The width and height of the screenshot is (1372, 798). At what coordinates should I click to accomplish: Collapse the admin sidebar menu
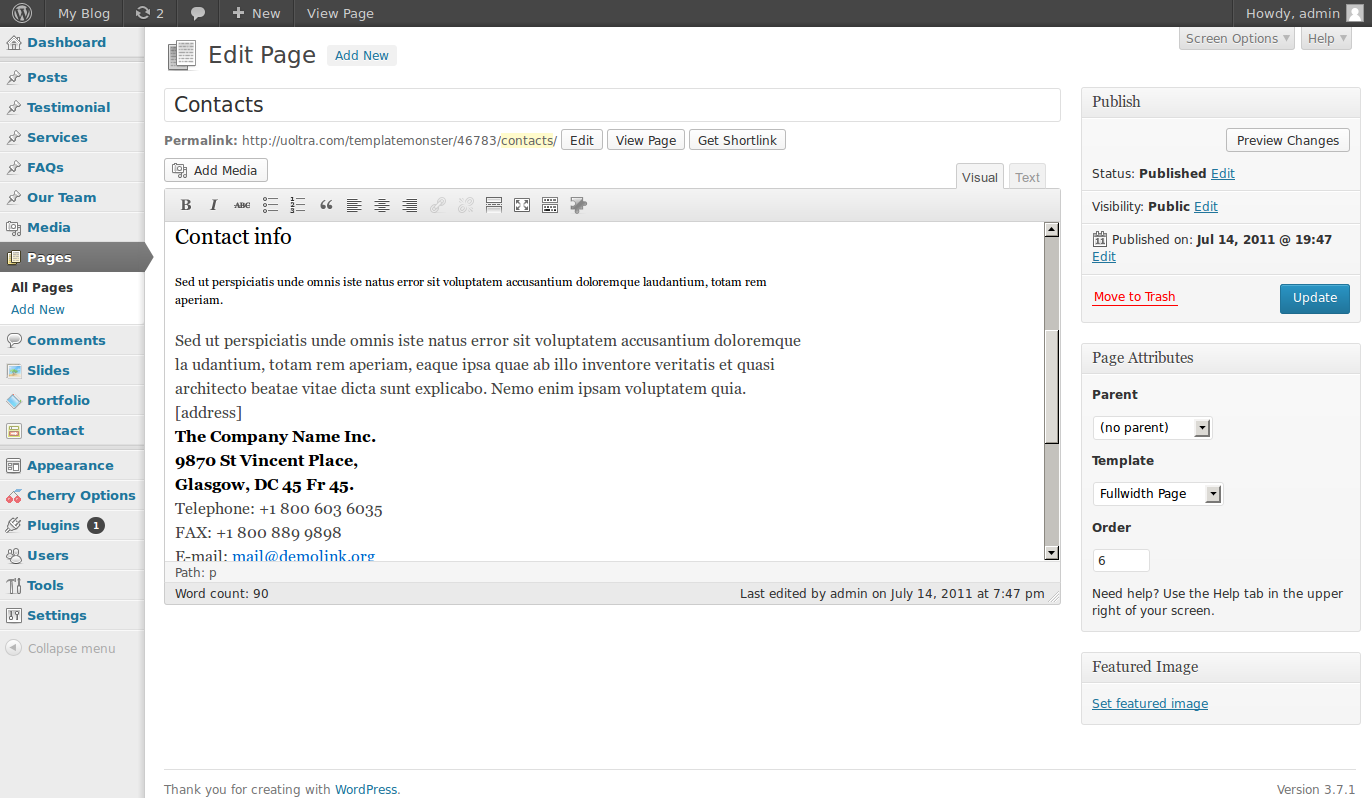[61, 648]
